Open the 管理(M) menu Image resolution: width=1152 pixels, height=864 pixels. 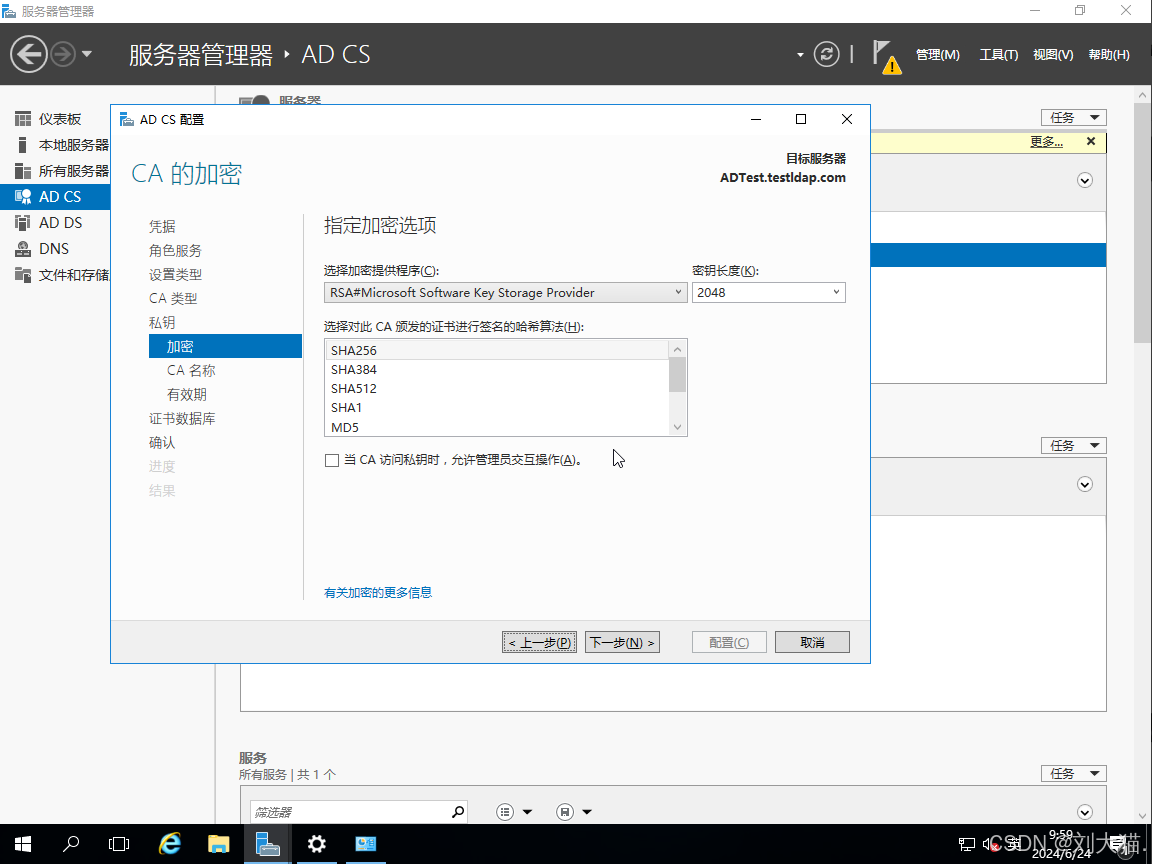point(937,54)
